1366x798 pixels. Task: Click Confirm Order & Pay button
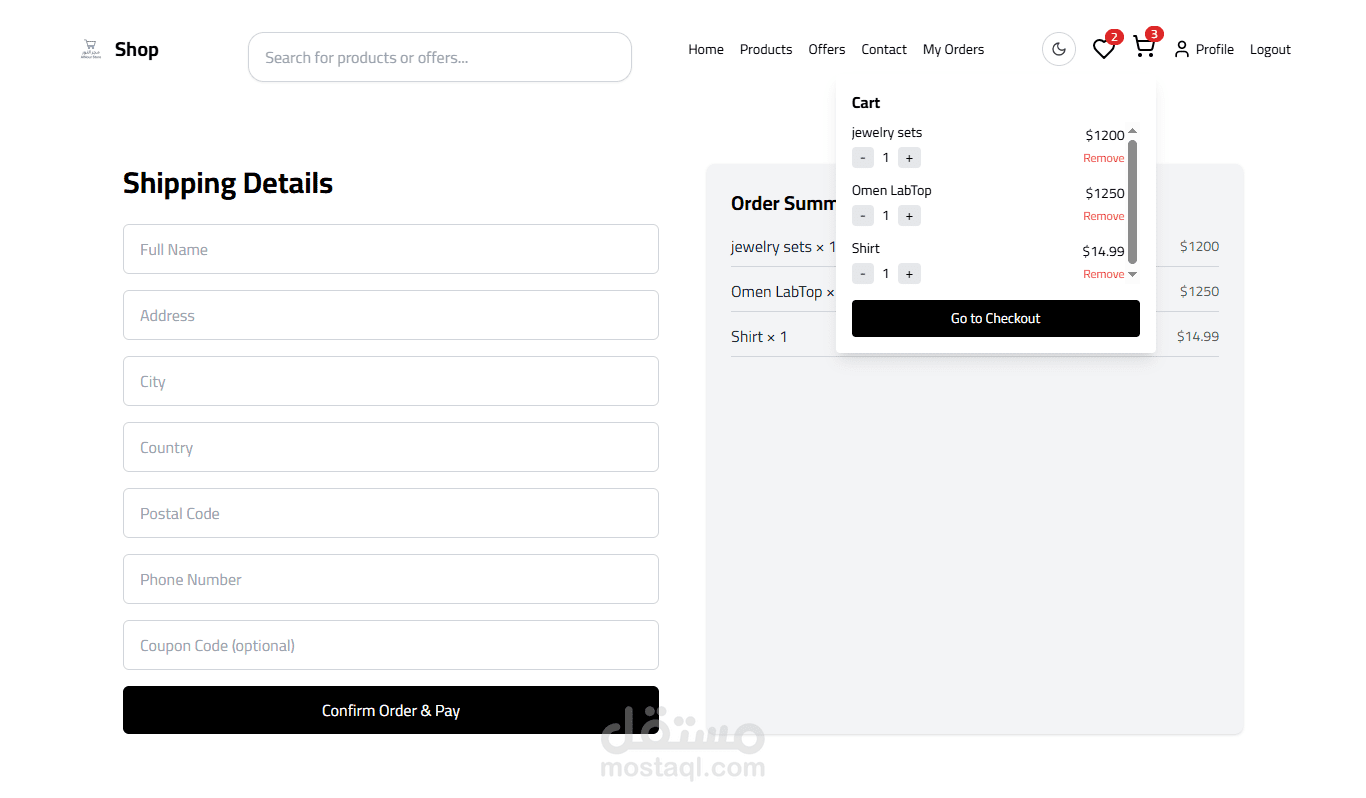click(x=391, y=710)
